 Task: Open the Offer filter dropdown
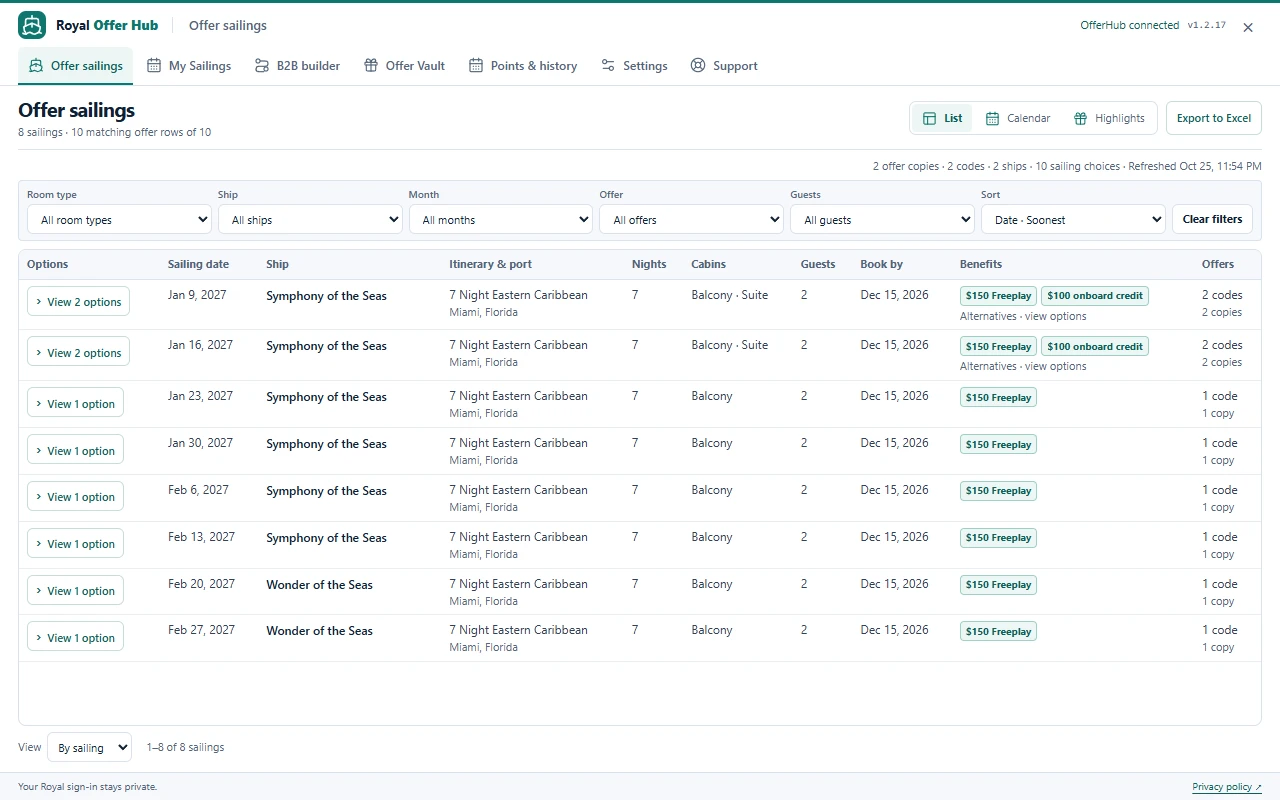click(x=691, y=220)
